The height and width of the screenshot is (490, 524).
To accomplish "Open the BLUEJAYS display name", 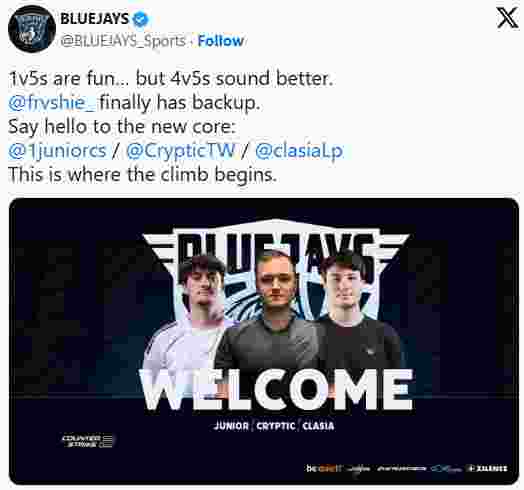I will [x=95, y=19].
